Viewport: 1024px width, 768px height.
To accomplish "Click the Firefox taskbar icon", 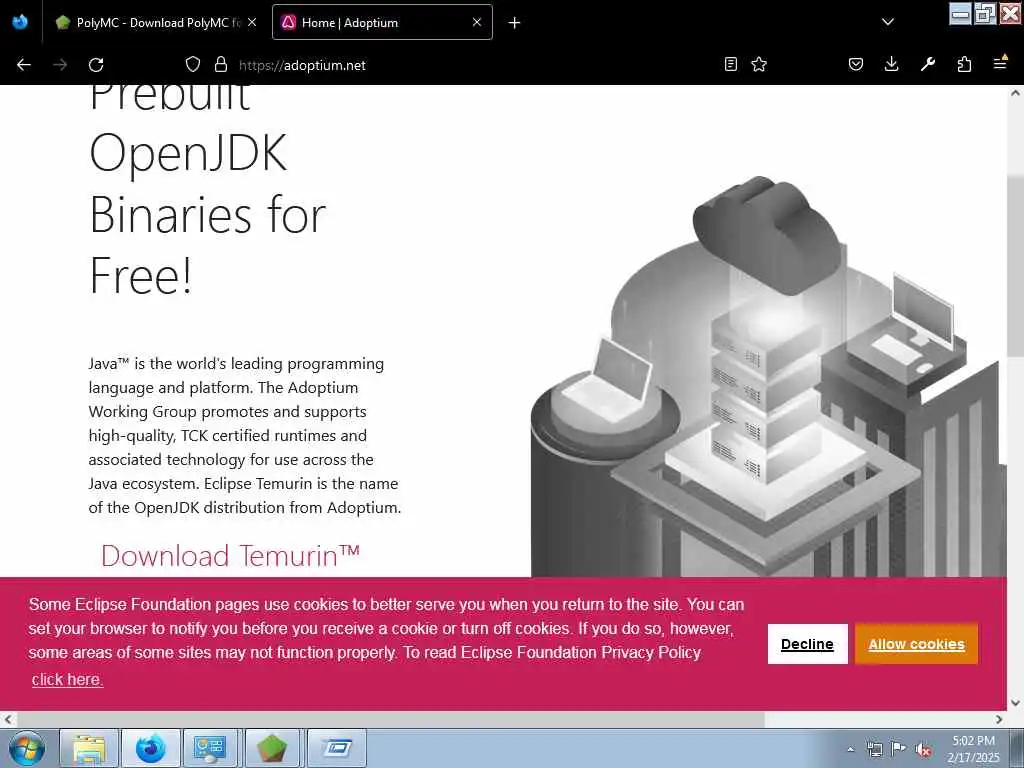I will tap(151, 748).
